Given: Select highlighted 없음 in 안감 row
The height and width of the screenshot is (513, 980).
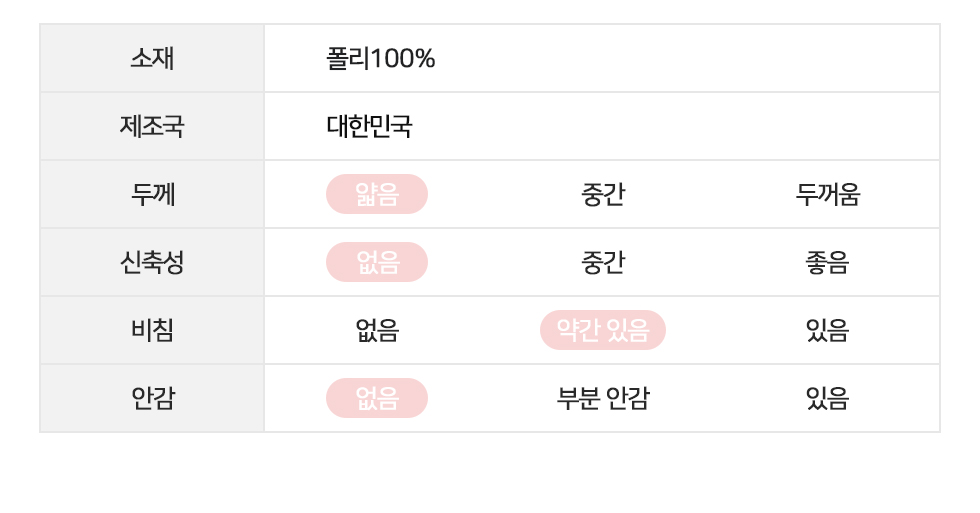Looking at the screenshot, I should click(377, 398).
